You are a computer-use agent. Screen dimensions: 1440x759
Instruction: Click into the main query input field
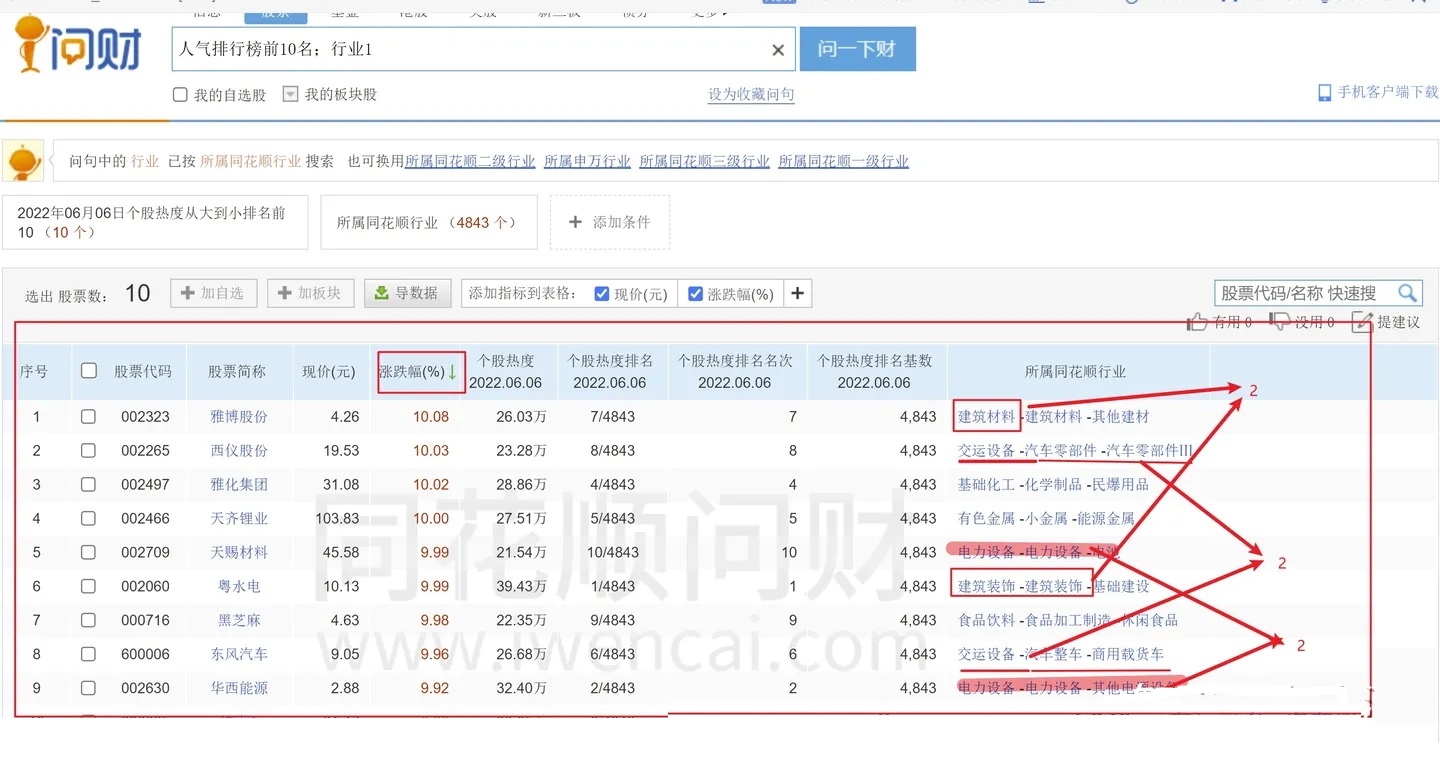pos(470,50)
